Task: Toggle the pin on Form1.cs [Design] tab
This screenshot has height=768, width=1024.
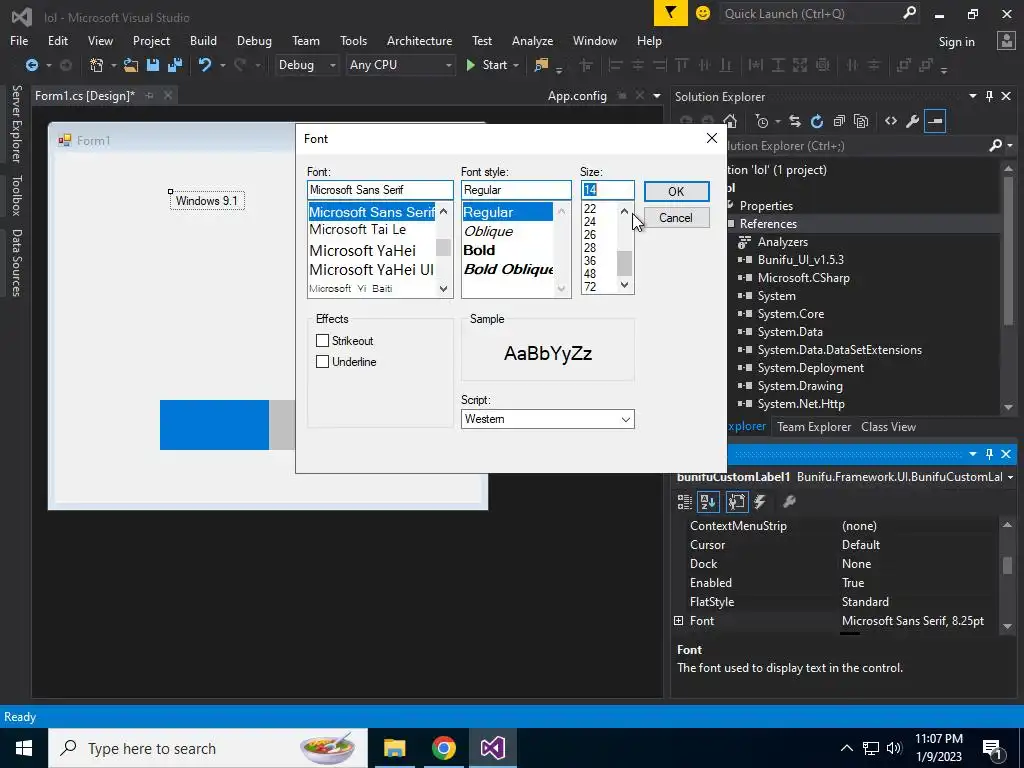Action: coord(150,95)
